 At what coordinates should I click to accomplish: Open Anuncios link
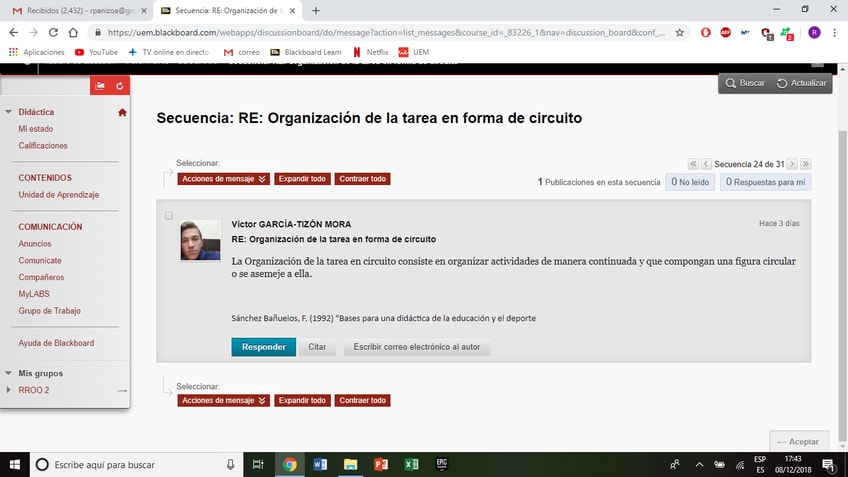coord(35,244)
